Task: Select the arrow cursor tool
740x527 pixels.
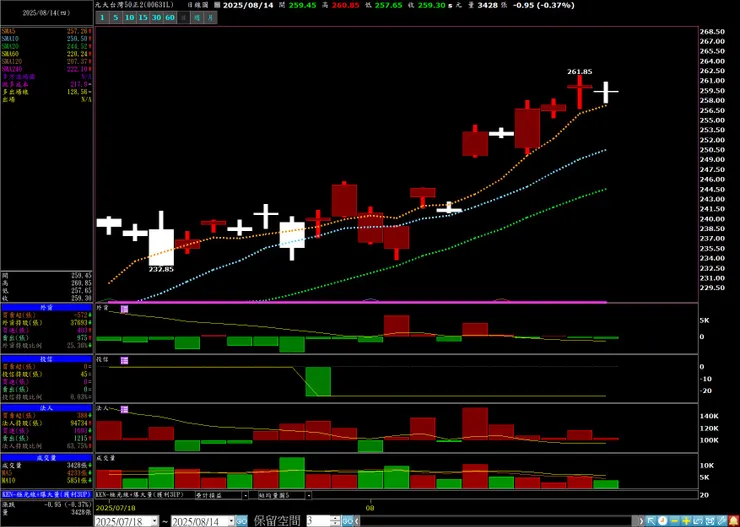Action: 651,521
